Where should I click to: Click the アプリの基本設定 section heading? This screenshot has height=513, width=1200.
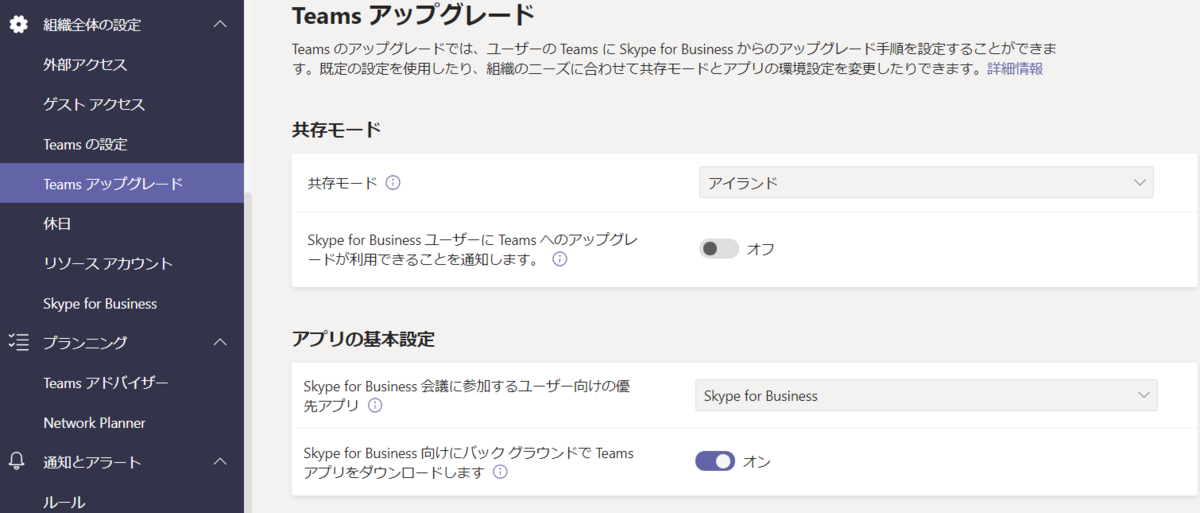(363, 338)
